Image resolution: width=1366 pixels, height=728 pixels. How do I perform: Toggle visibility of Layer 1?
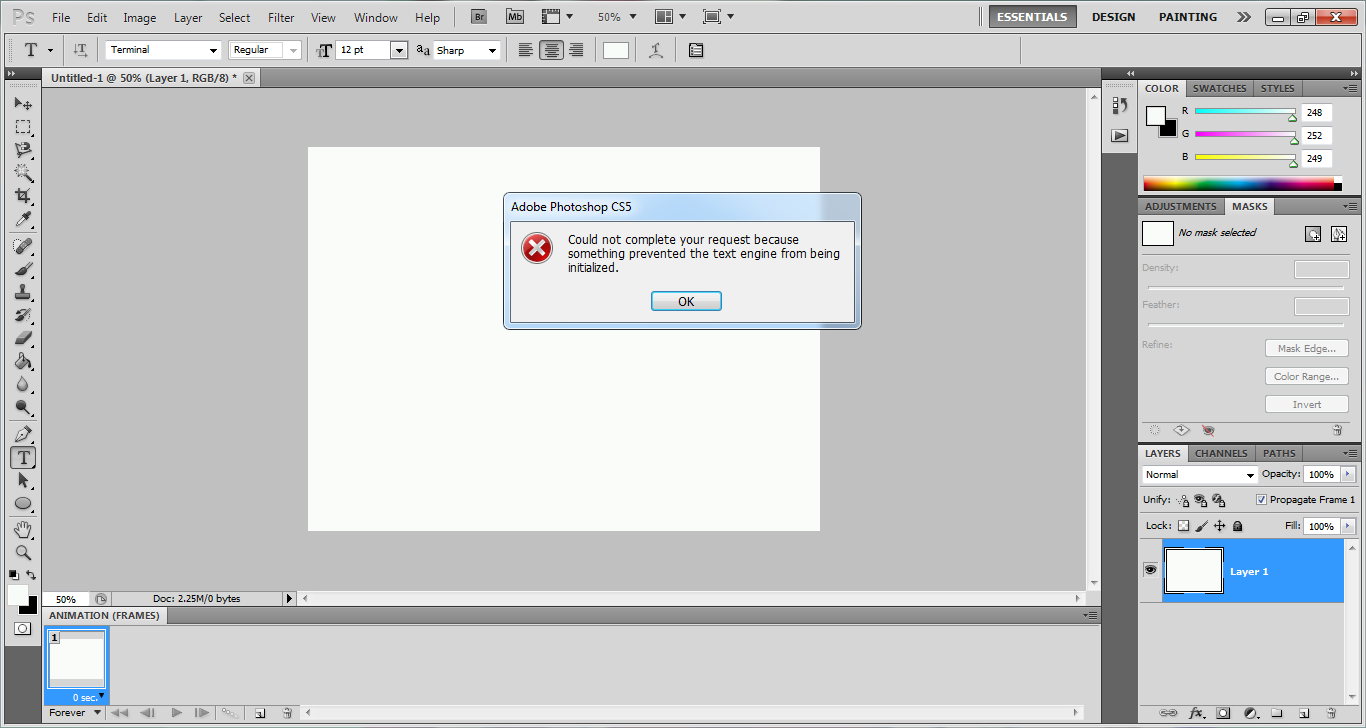point(1150,570)
